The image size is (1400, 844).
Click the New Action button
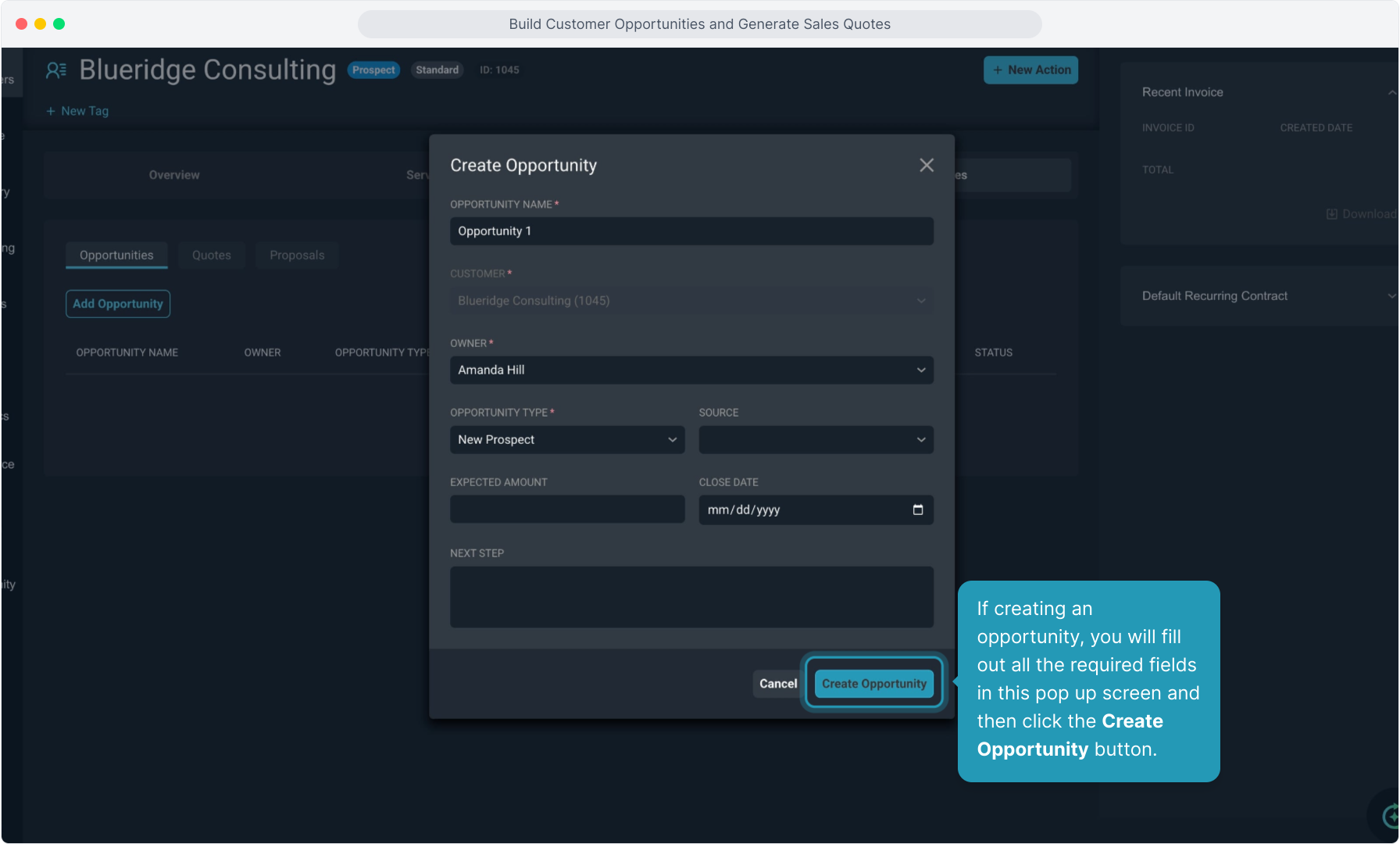tap(1030, 70)
